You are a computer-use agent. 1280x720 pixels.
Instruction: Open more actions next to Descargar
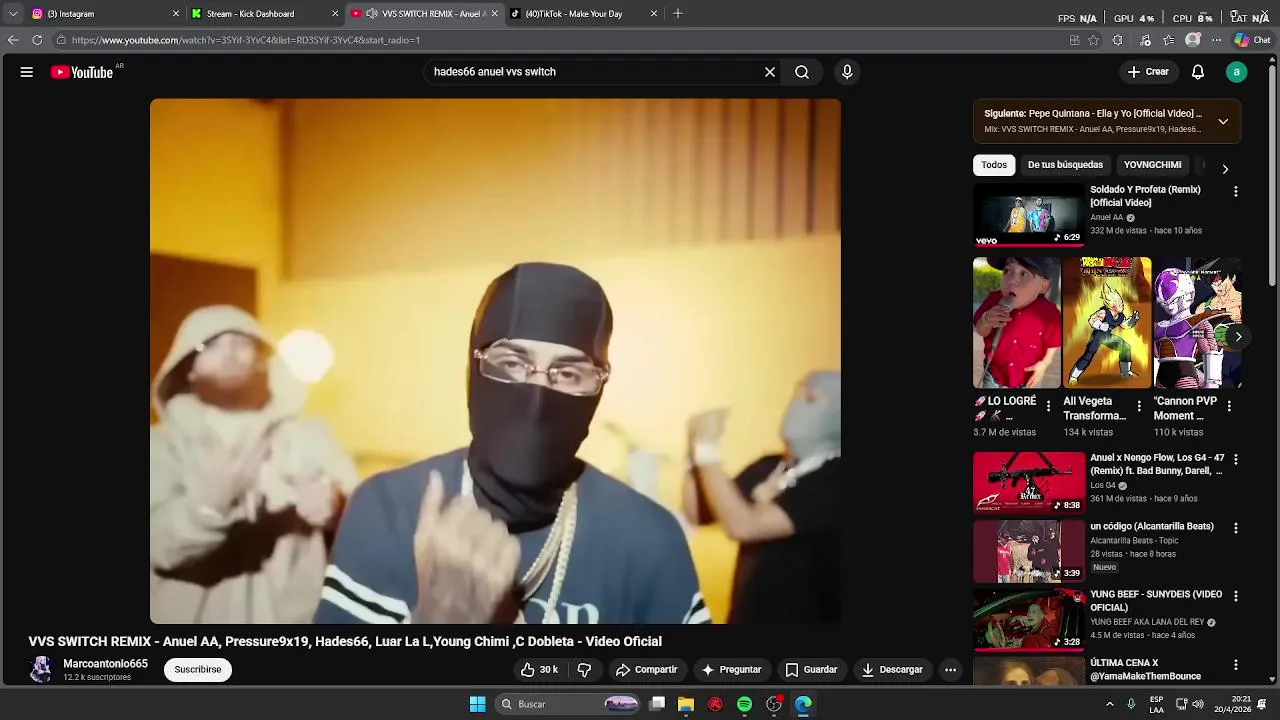951,670
